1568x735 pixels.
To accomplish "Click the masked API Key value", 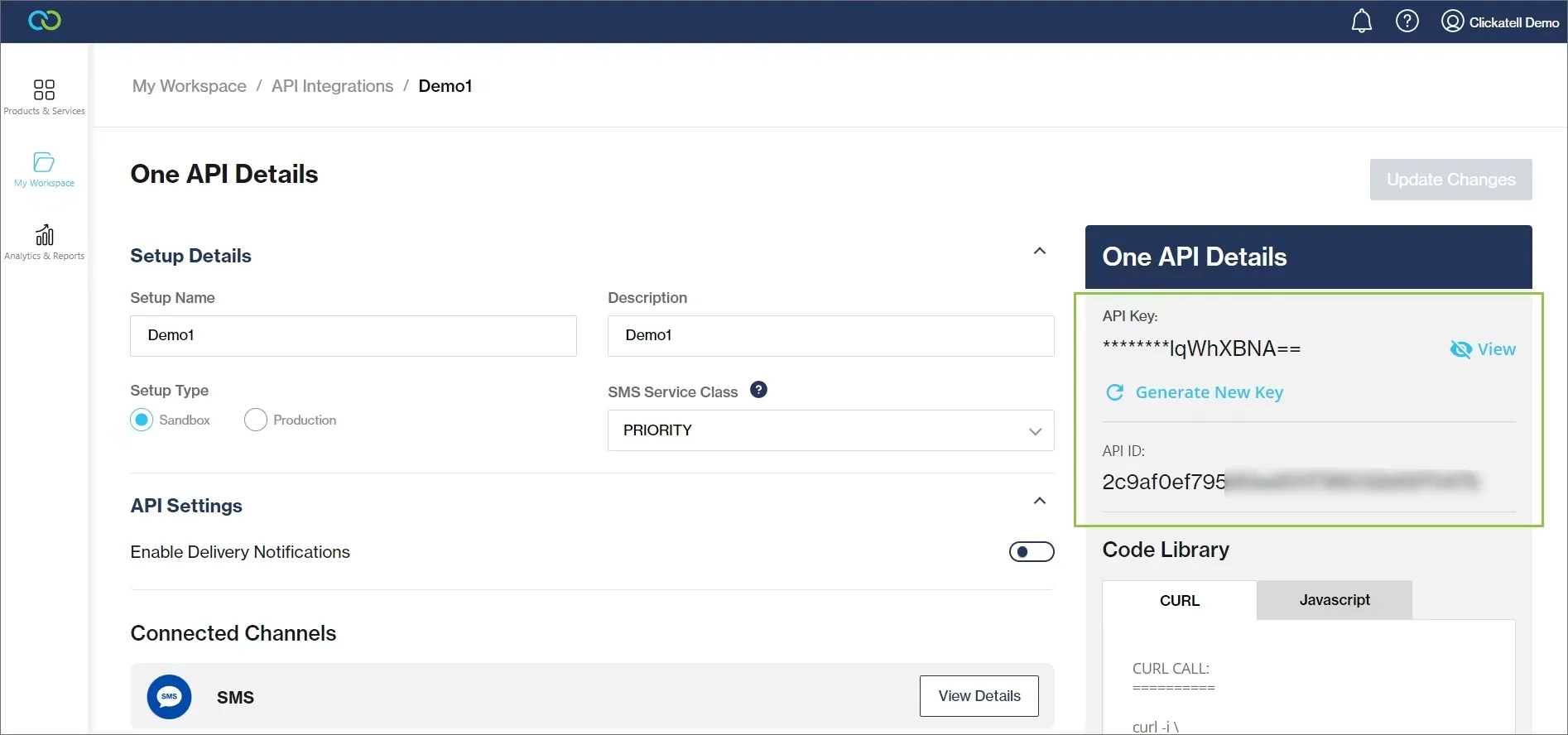I will 1201,348.
